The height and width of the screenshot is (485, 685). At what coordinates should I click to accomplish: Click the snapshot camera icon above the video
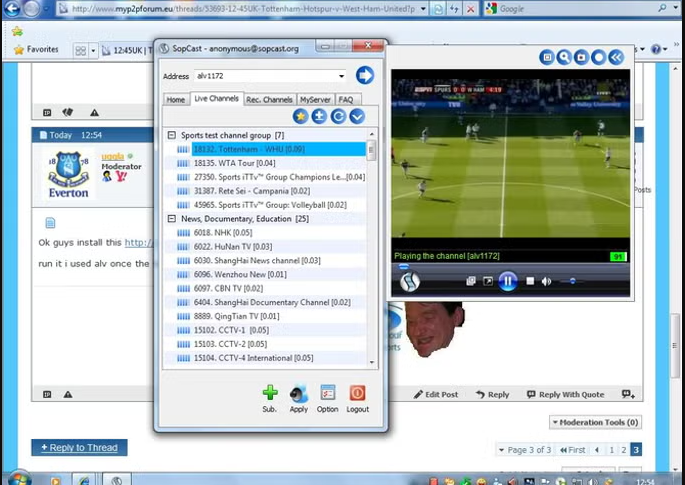[x=581, y=57]
